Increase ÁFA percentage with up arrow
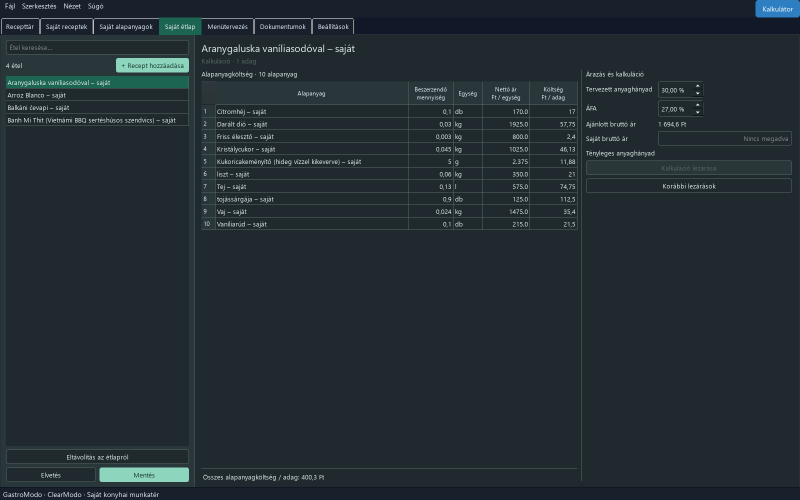 point(697,105)
